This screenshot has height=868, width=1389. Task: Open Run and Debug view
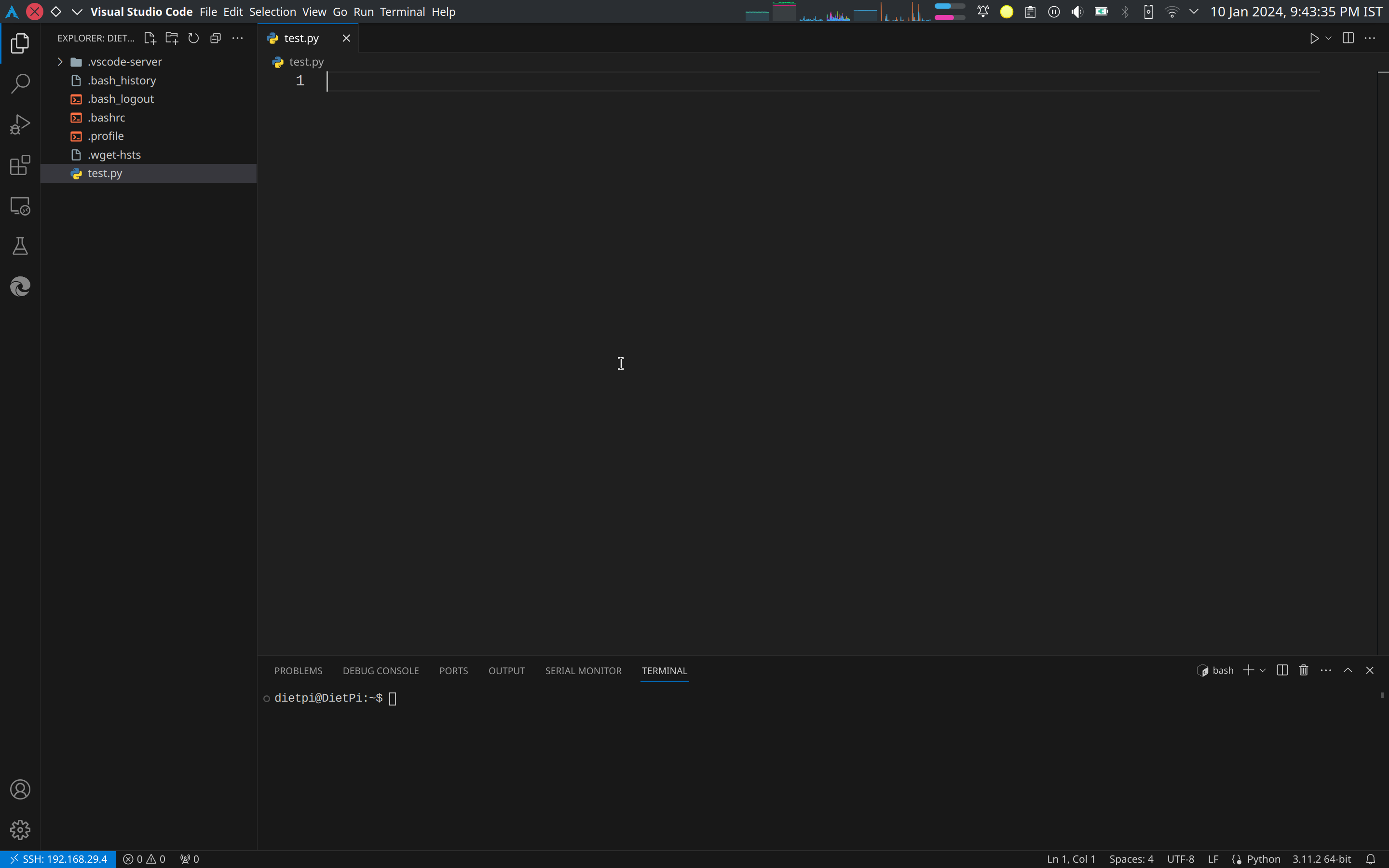(20, 124)
